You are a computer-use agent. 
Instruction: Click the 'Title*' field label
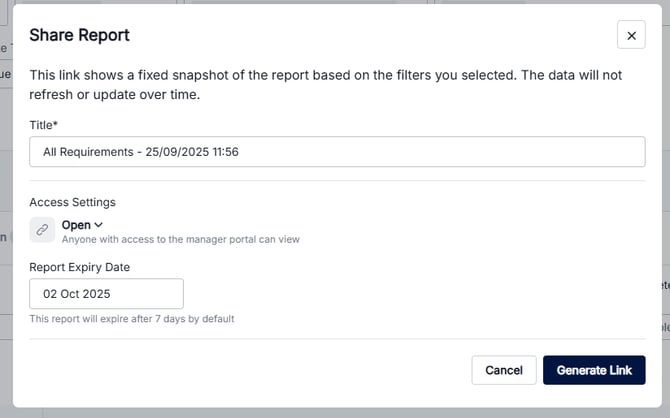click(x=44, y=125)
